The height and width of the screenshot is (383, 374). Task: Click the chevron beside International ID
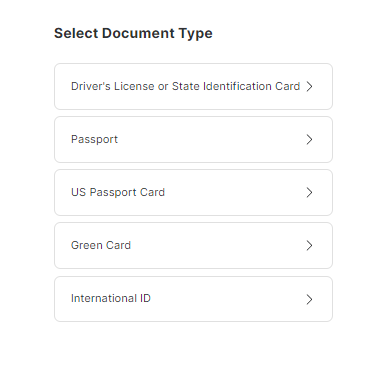309,299
